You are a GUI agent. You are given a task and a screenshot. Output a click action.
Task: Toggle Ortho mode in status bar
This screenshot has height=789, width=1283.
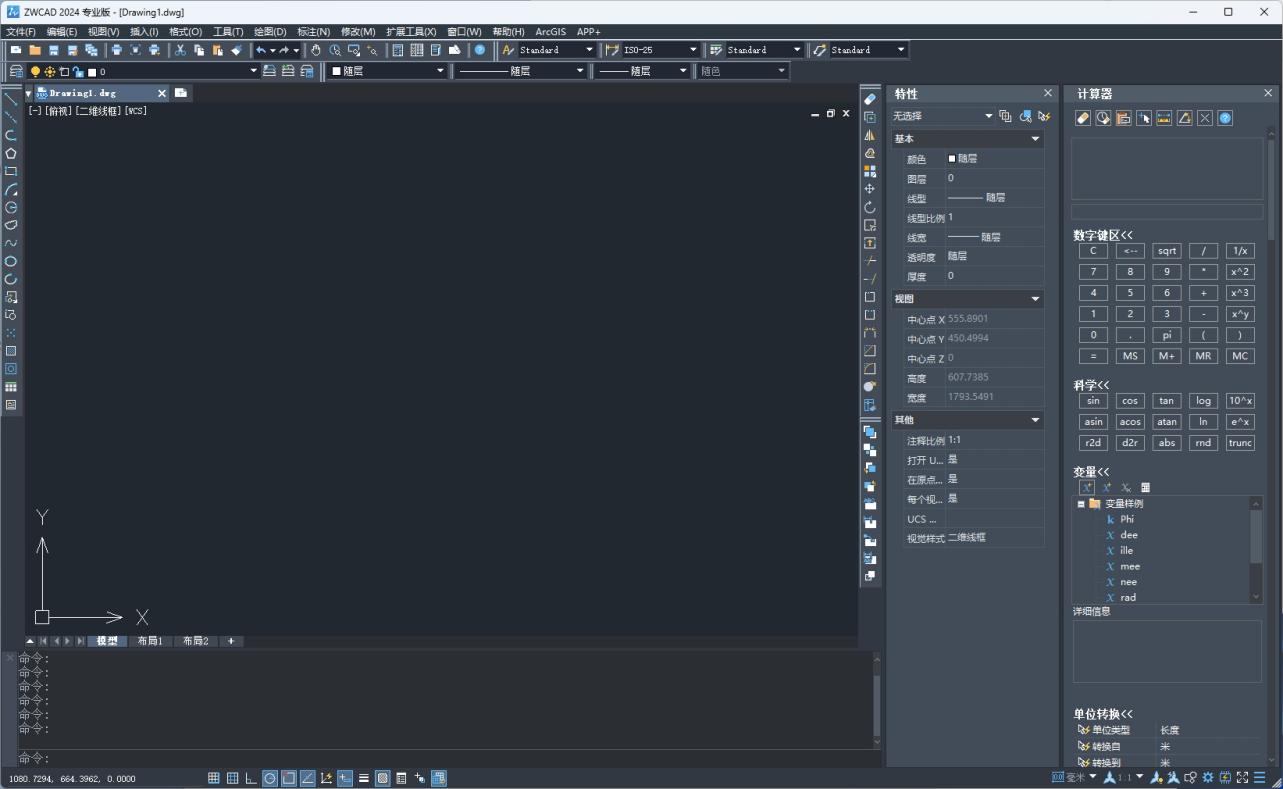(x=251, y=778)
